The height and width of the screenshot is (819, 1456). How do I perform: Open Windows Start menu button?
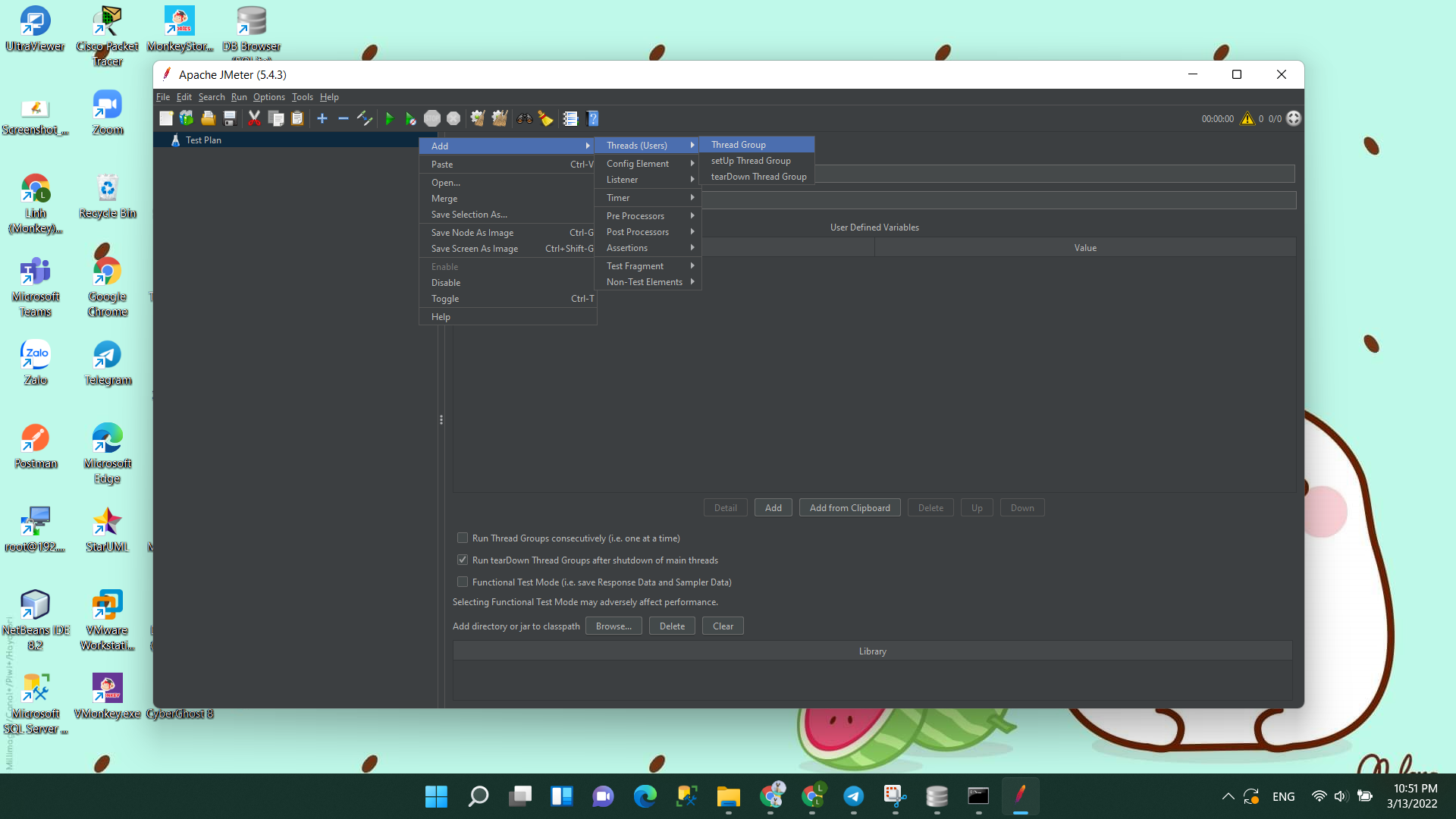tap(436, 796)
